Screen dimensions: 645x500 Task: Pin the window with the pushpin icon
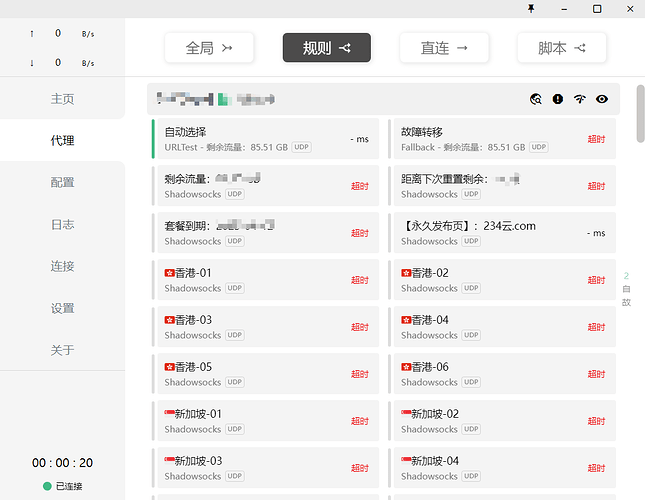click(531, 9)
